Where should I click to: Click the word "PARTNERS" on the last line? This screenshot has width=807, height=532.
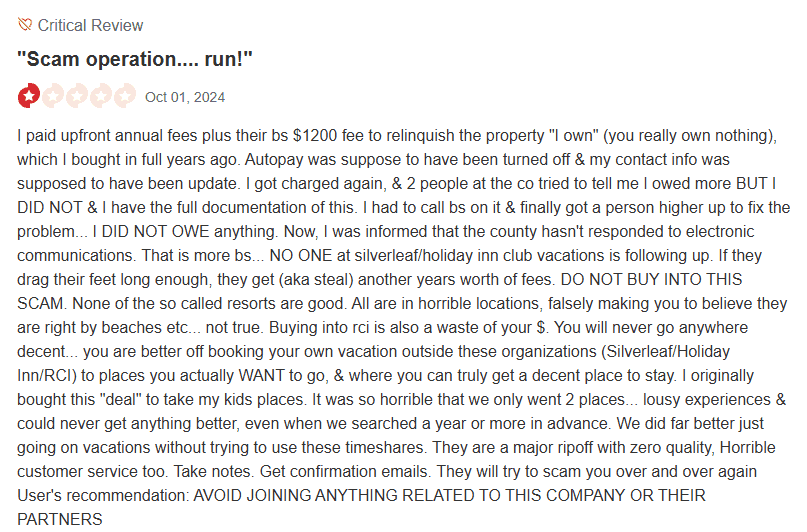60,519
